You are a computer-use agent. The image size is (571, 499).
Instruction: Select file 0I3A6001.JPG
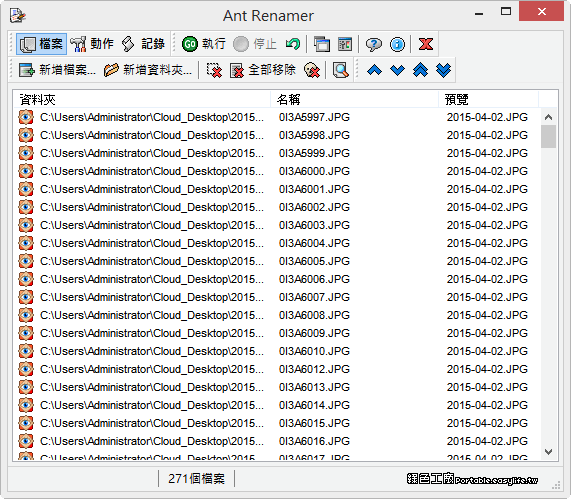314,189
